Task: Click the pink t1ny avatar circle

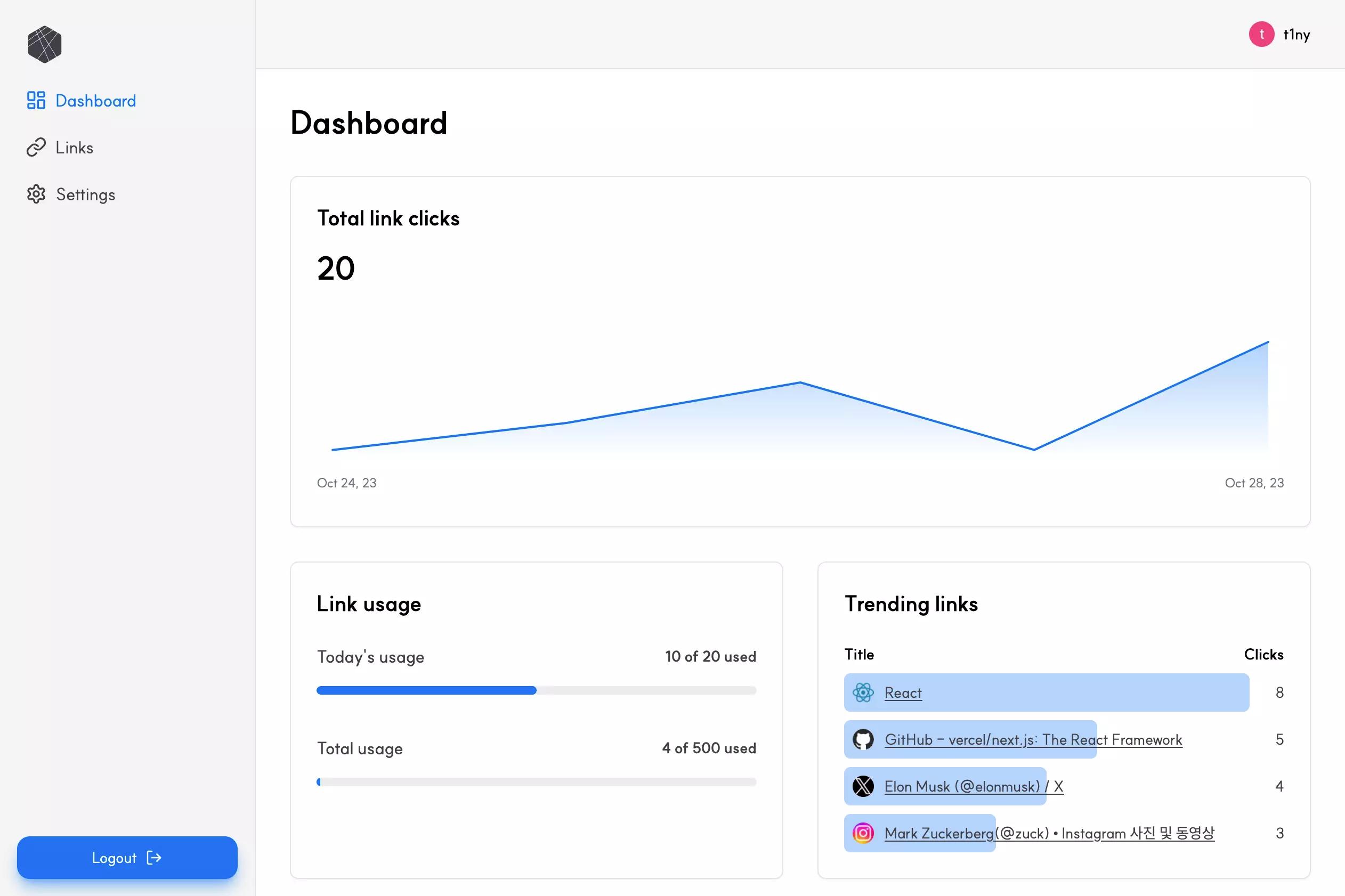Action: click(x=1261, y=34)
